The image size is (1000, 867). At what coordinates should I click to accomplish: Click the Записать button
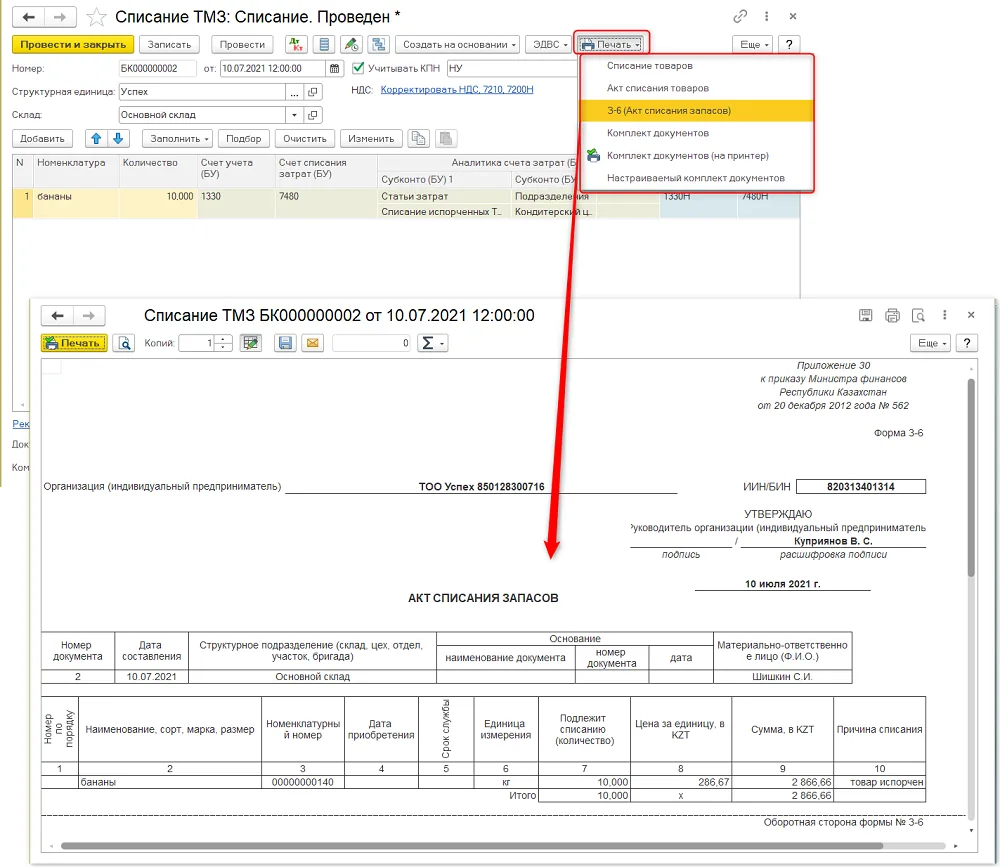pos(169,45)
